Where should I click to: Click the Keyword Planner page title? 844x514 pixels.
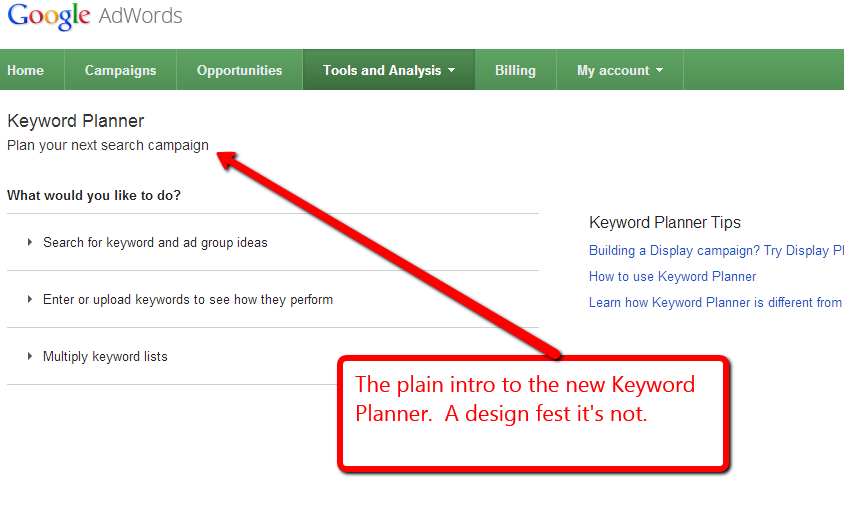pyautogui.click(x=75, y=121)
